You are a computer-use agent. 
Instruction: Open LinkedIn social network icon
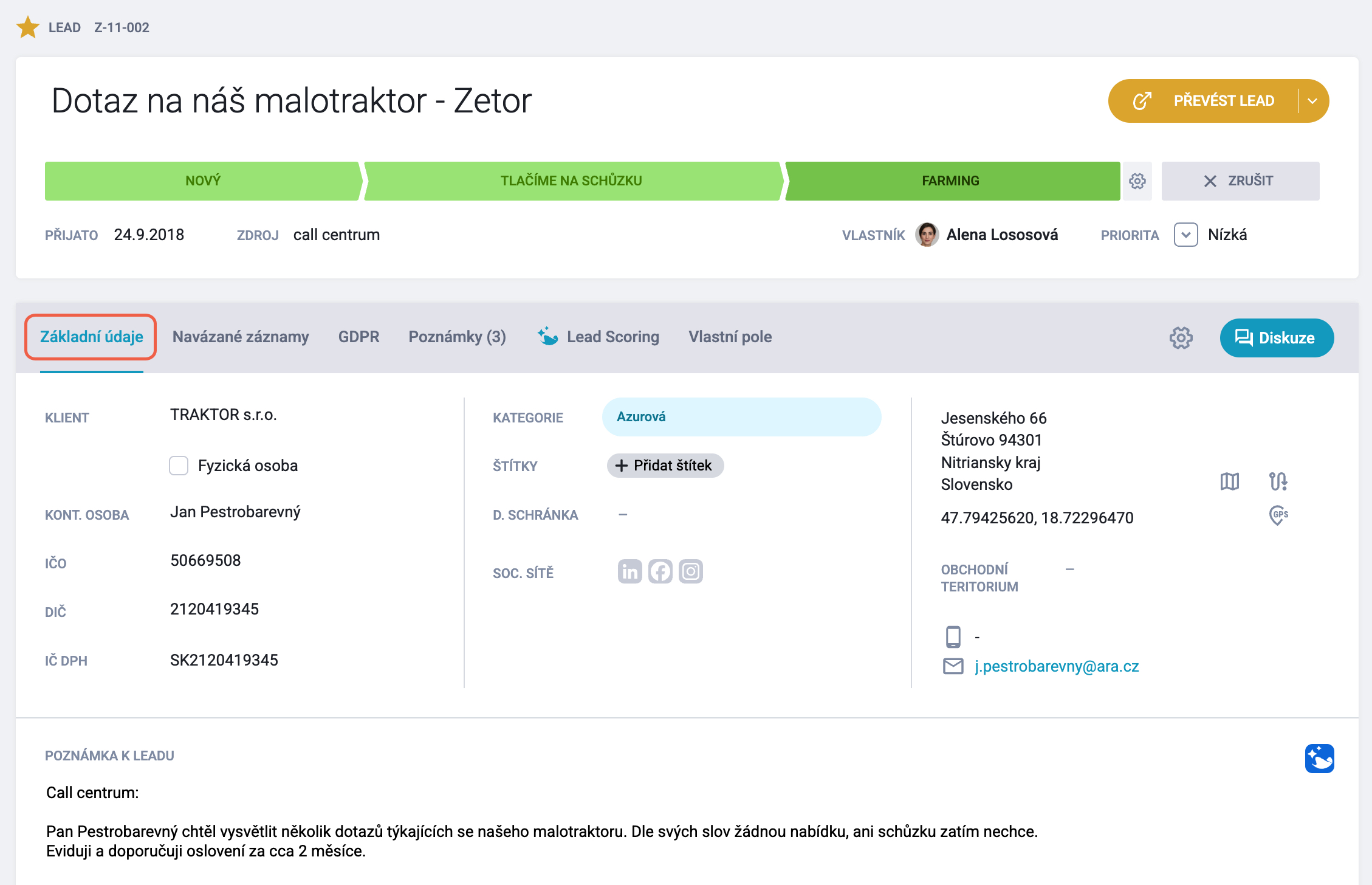coord(630,571)
